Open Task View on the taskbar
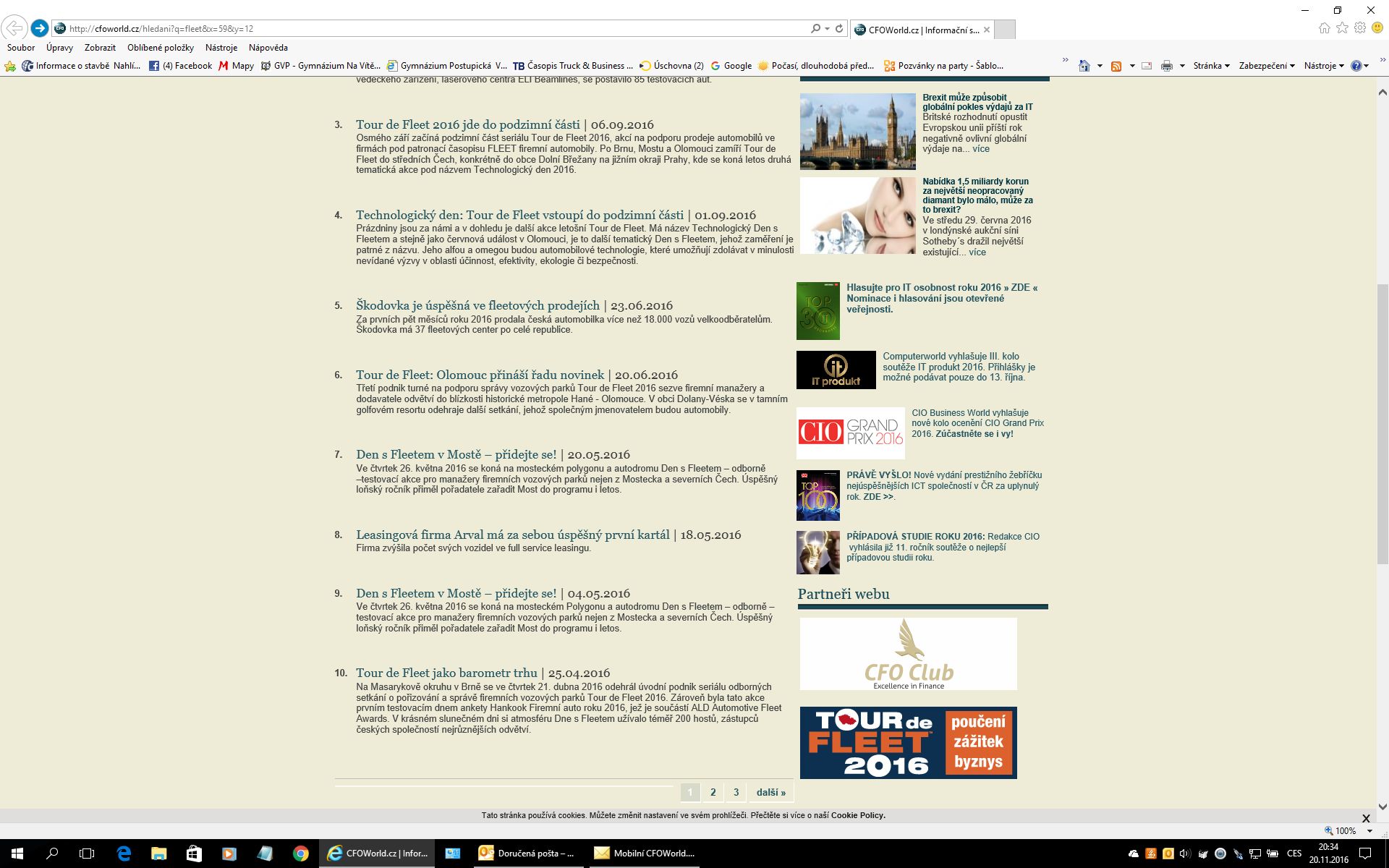The image size is (1389, 868). click(87, 854)
